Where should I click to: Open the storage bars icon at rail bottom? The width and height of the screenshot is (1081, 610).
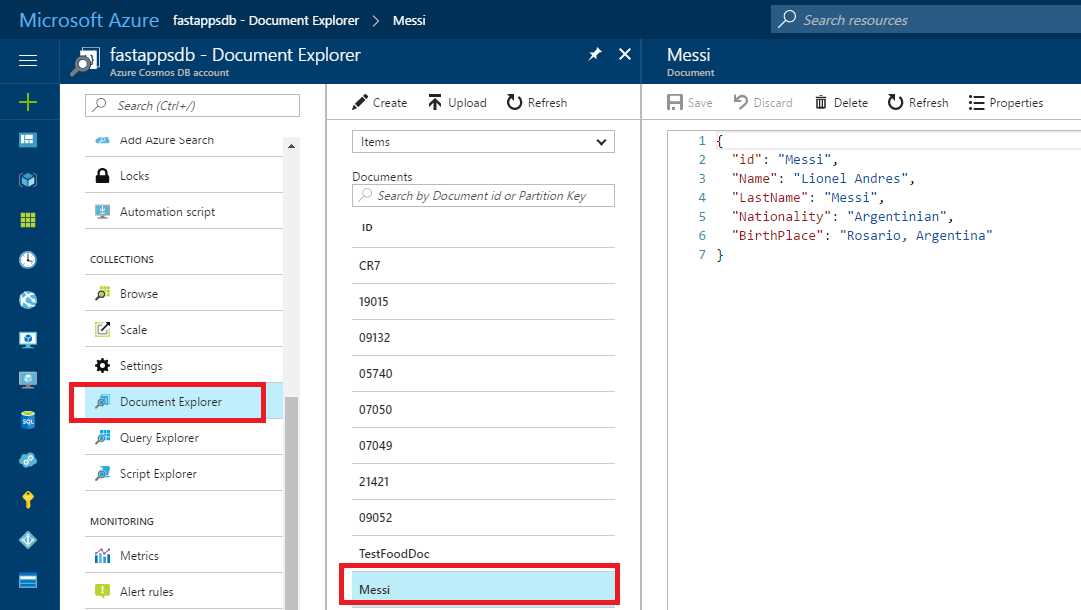(x=28, y=581)
